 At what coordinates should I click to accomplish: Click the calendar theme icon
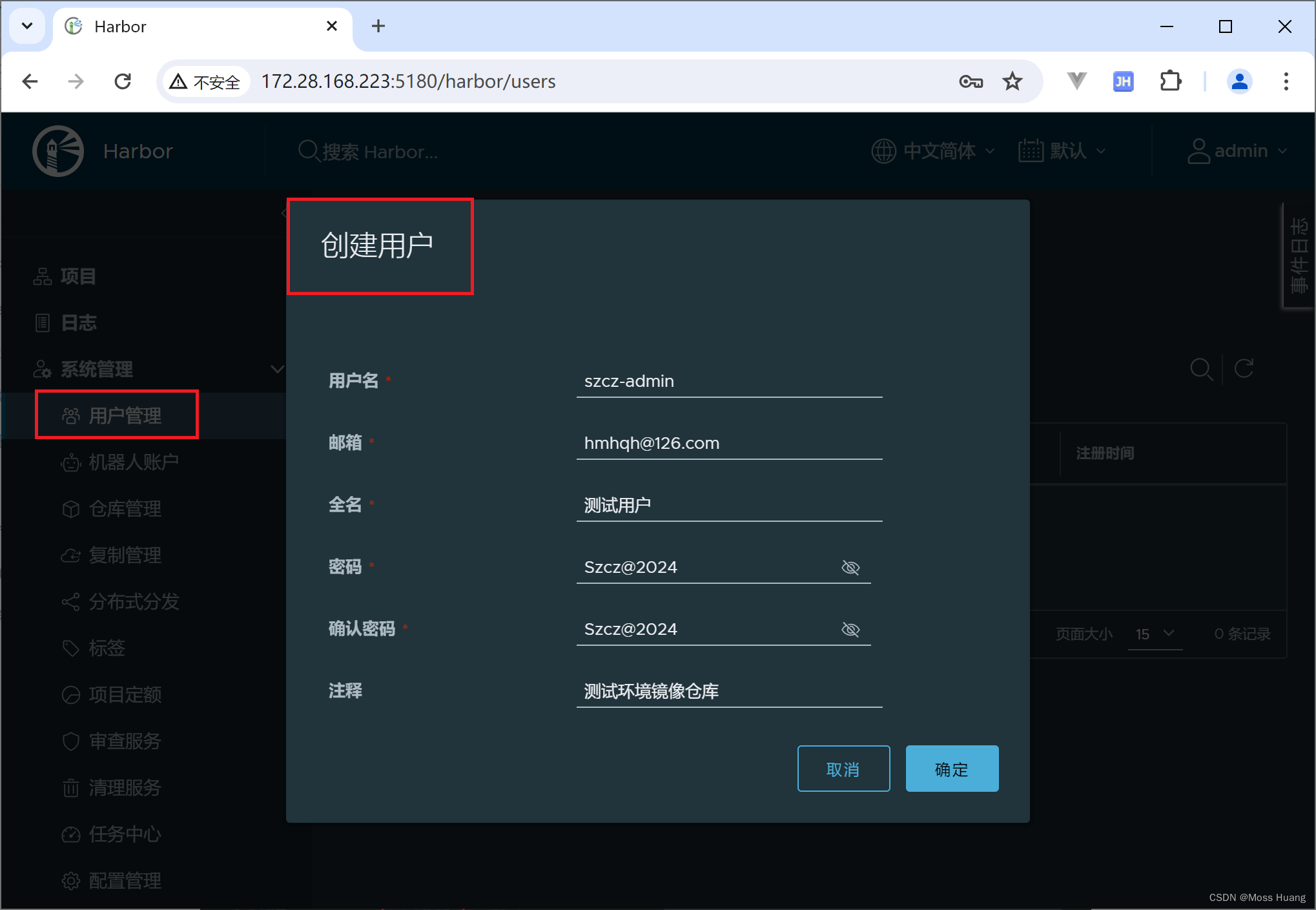pyautogui.click(x=1031, y=151)
